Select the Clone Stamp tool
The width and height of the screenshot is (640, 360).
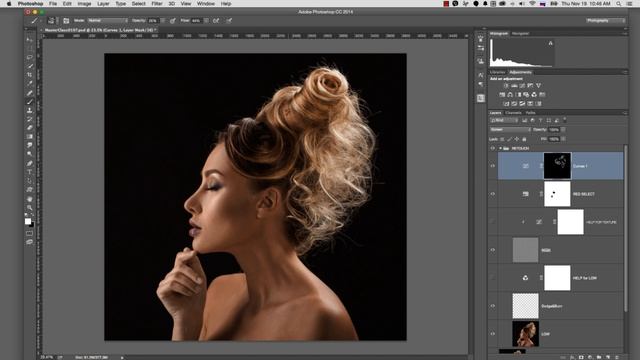tap(29, 110)
